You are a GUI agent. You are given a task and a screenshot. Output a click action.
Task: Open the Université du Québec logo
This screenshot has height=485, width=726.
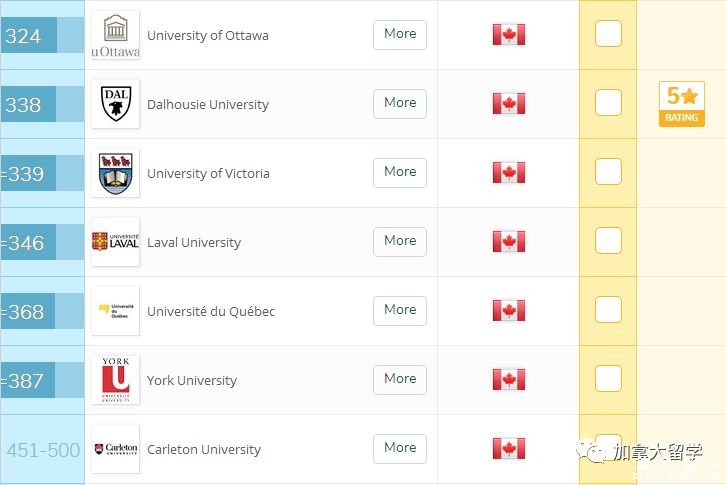pyautogui.click(x=115, y=311)
